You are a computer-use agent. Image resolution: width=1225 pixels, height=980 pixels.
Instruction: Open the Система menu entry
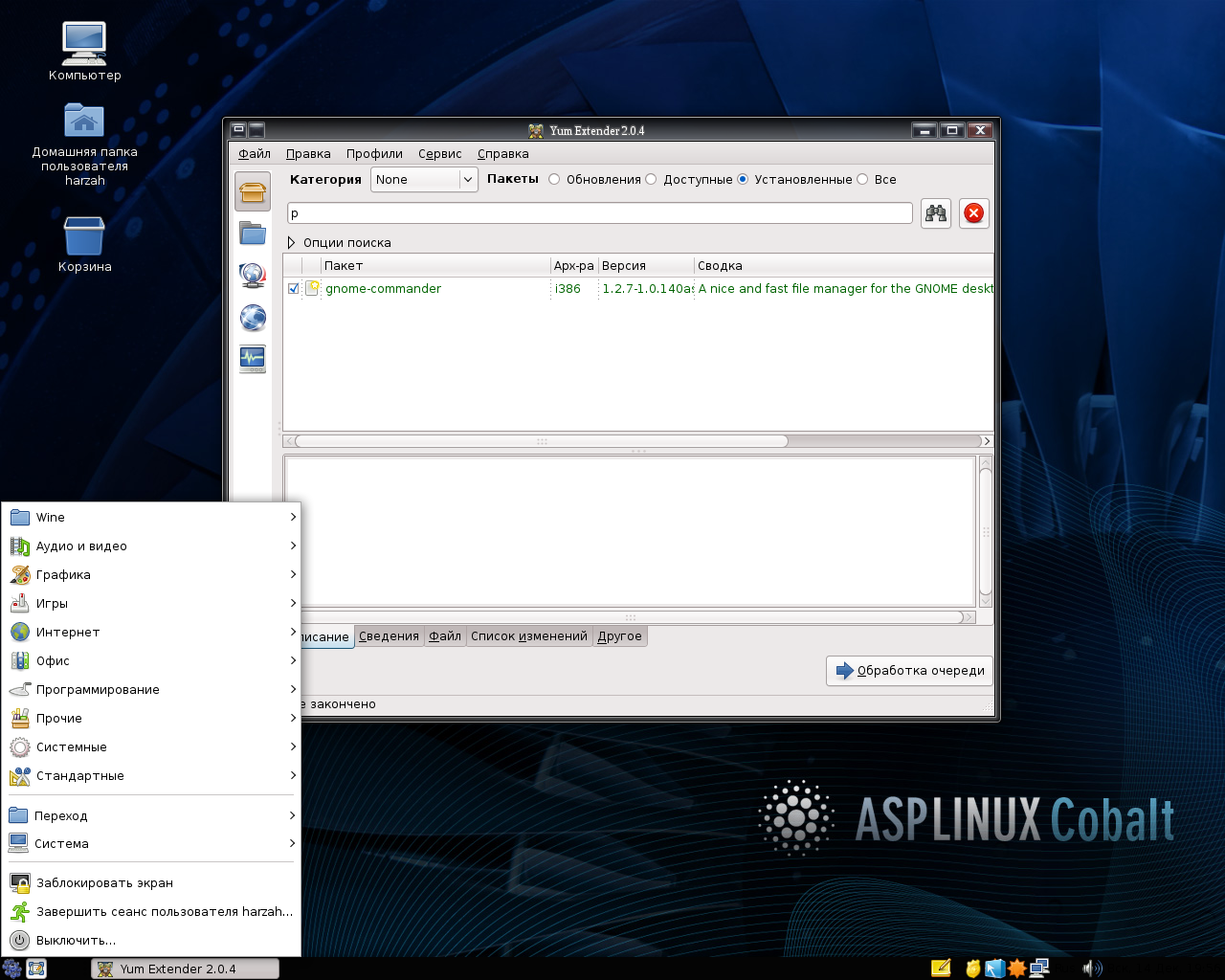coord(151,843)
